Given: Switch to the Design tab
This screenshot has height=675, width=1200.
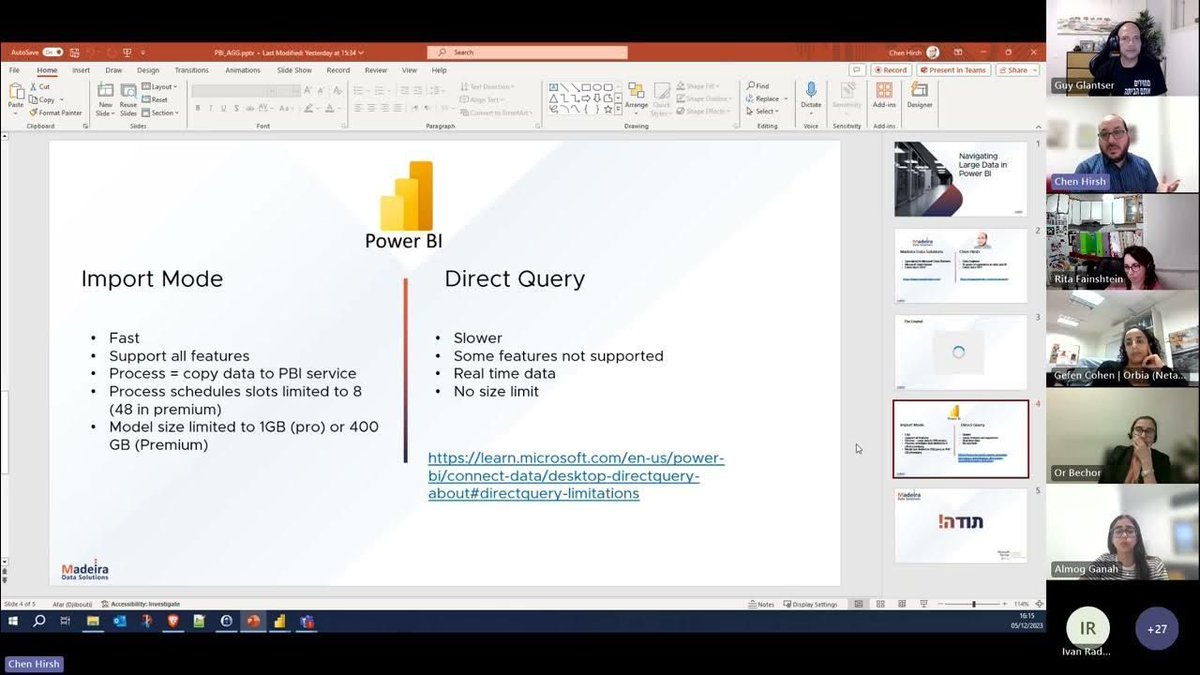Looking at the screenshot, I should tap(148, 70).
